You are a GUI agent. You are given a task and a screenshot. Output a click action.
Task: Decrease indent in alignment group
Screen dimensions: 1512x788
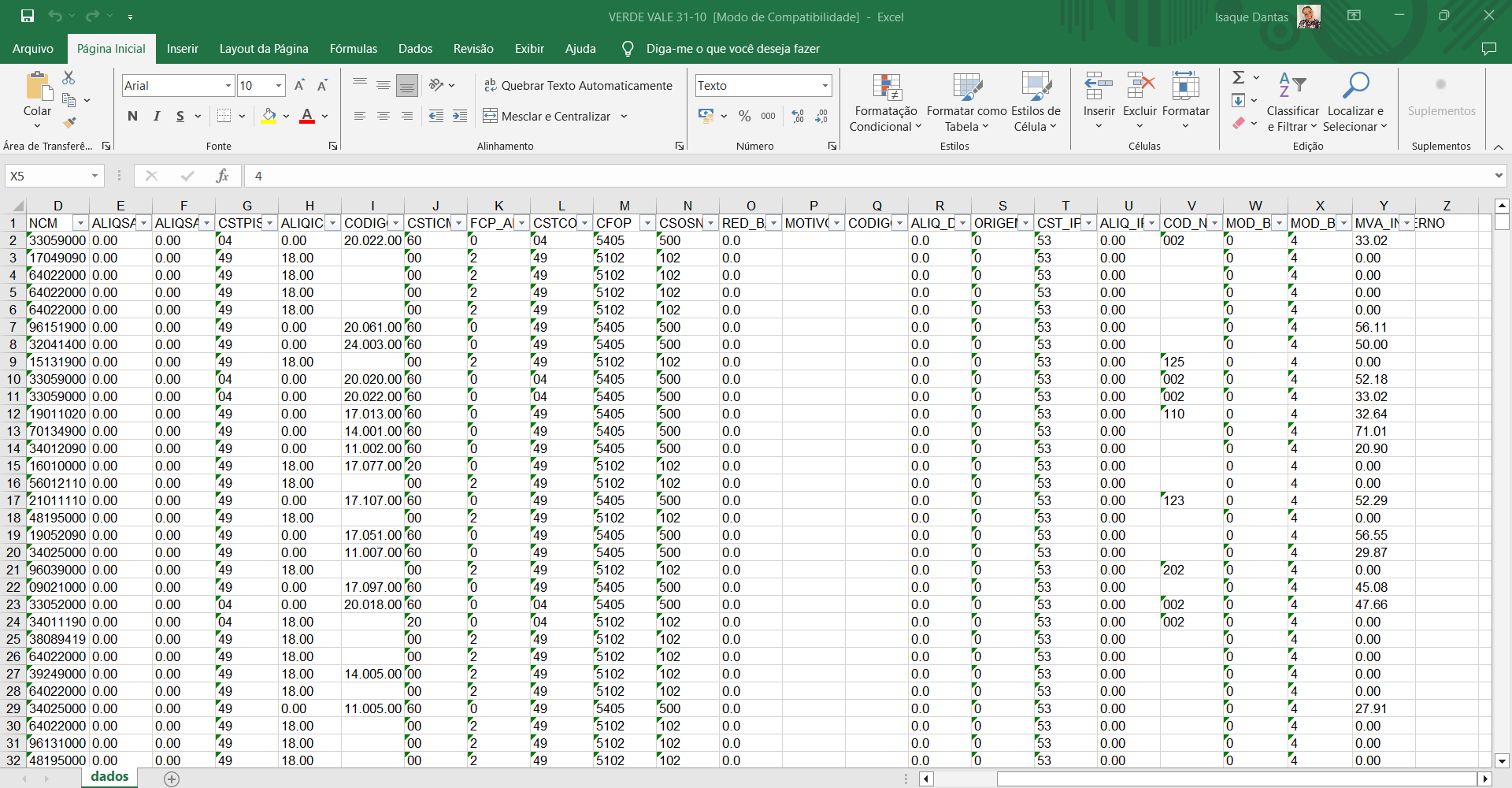[x=436, y=116]
